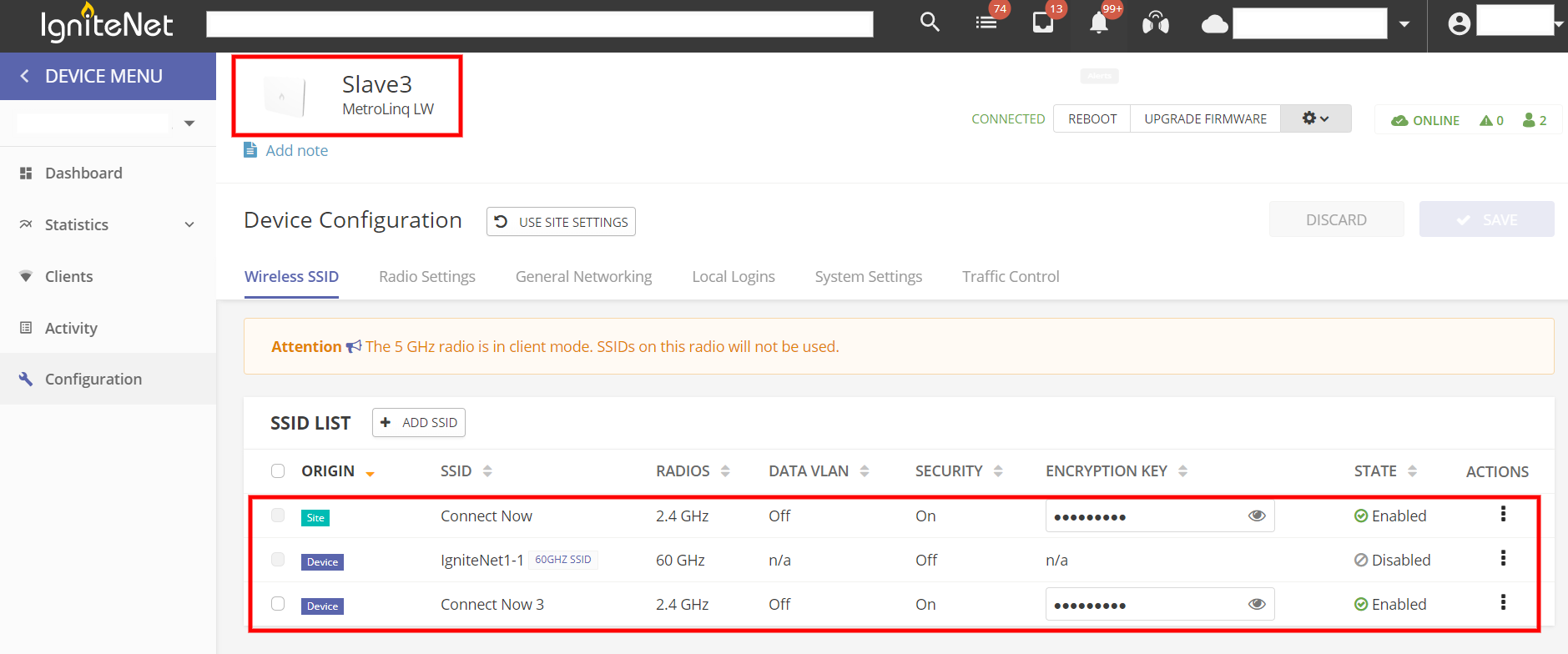Open the inbox icon with badge 13

1043,23
